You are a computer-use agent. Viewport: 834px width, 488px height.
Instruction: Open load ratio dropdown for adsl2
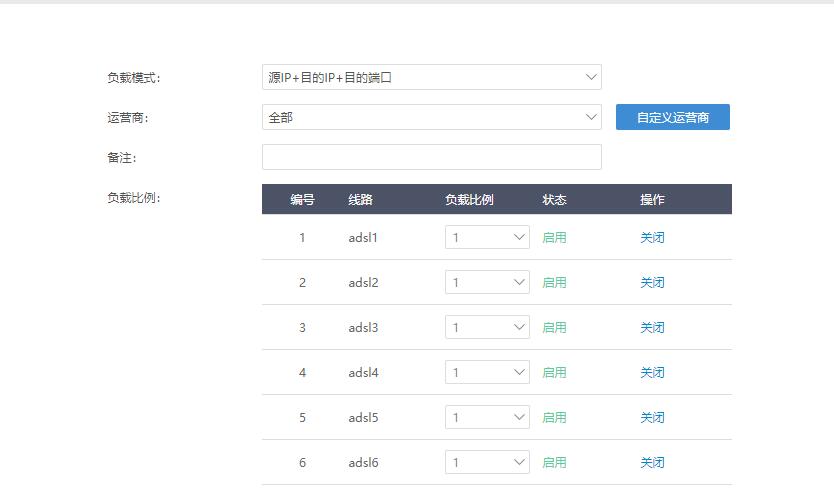[487, 282]
